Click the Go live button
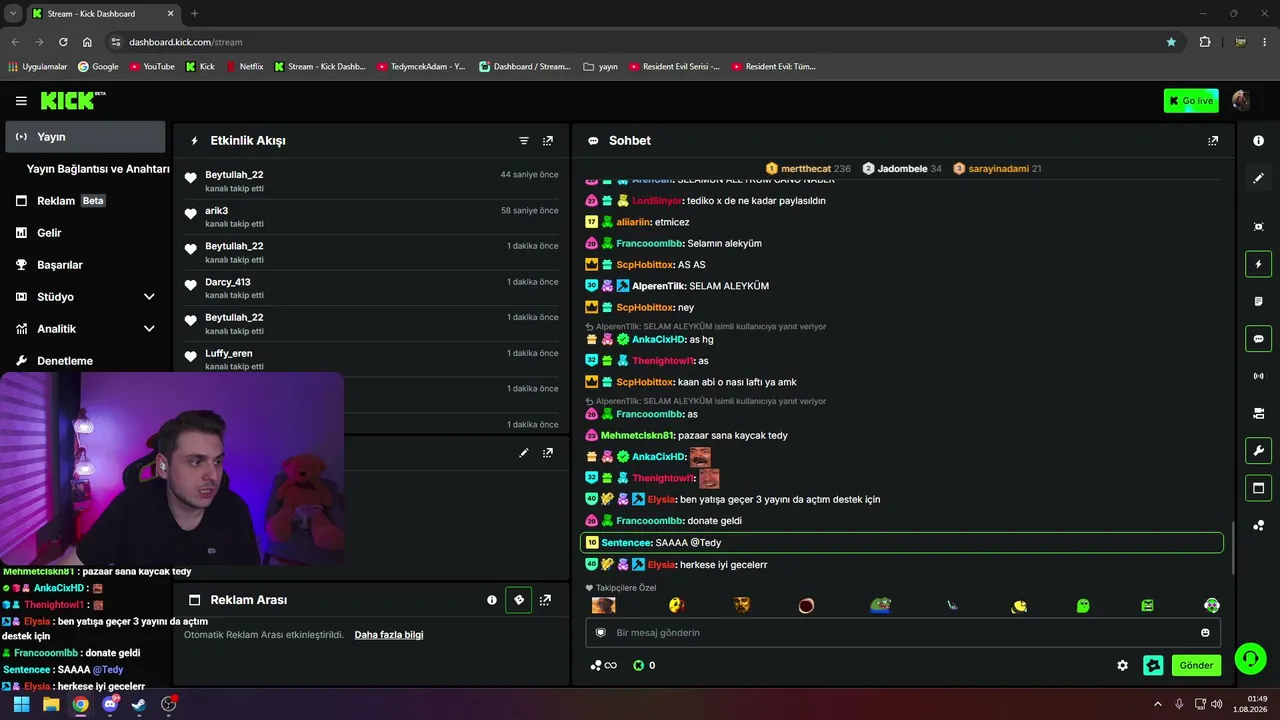Image resolution: width=1280 pixels, height=720 pixels. click(1191, 100)
